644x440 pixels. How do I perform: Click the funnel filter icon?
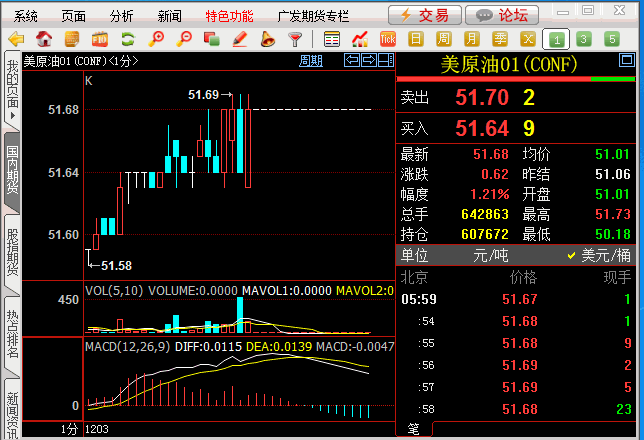(x=295, y=40)
